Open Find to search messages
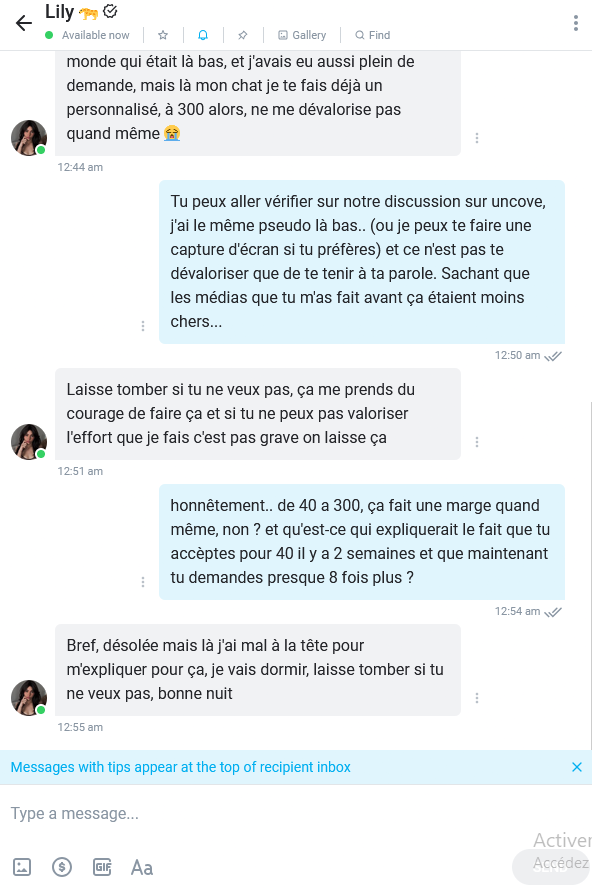592x892 pixels. pyautogui.click(x=372, y=35)
